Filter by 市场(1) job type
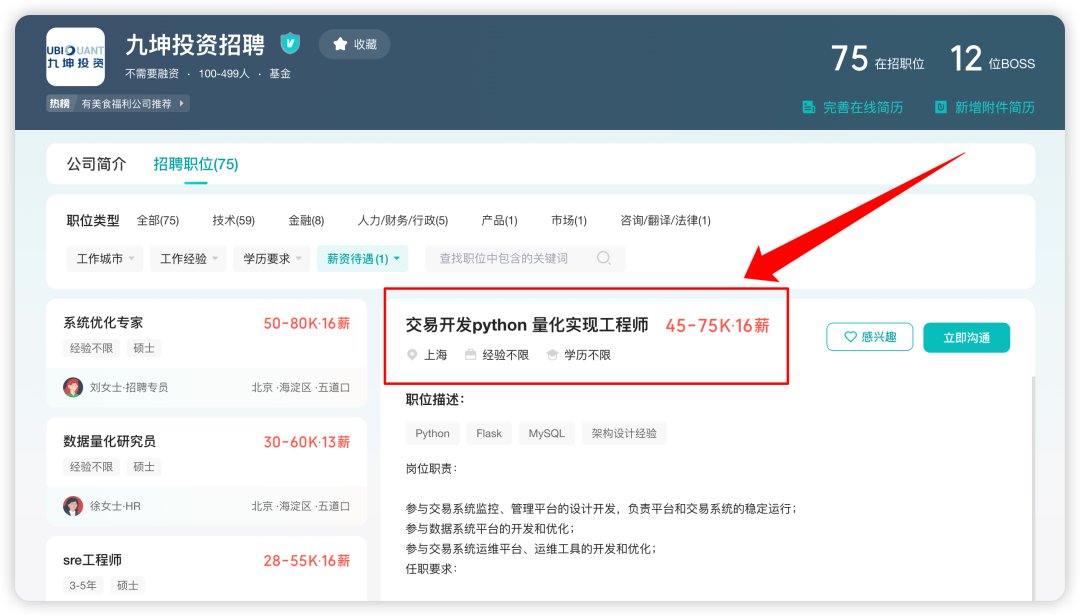Screen dimensions: 1080x616 click(569, 220)
